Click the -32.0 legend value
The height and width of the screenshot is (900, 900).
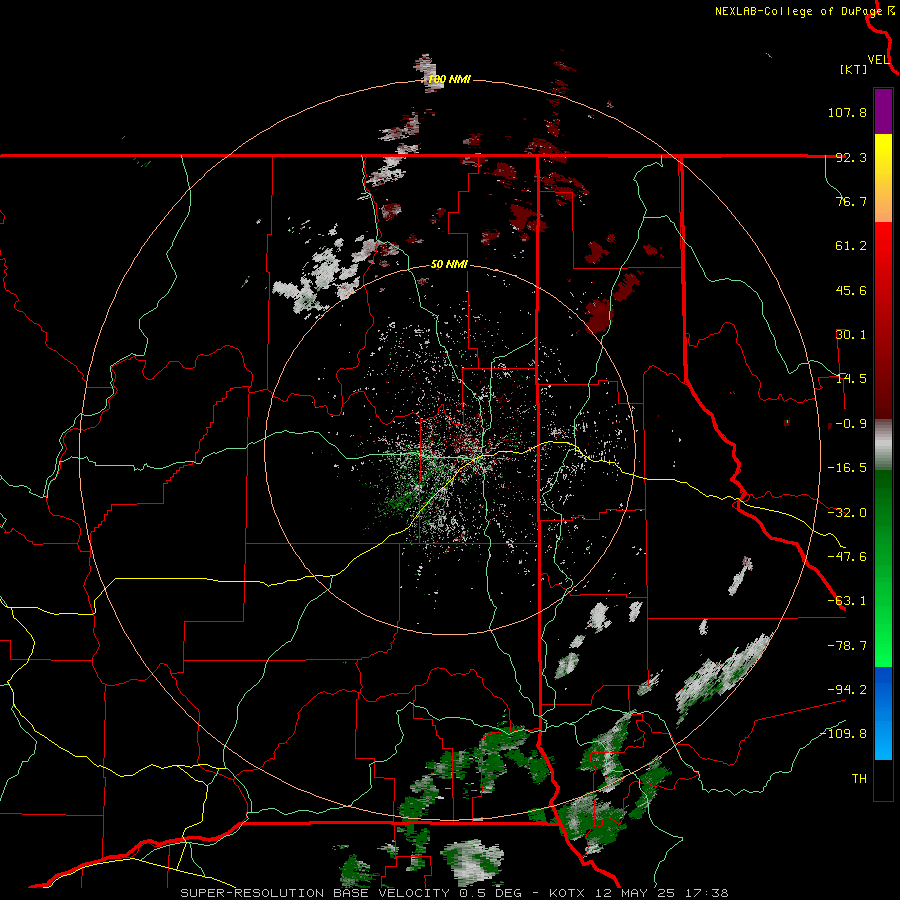847,513
